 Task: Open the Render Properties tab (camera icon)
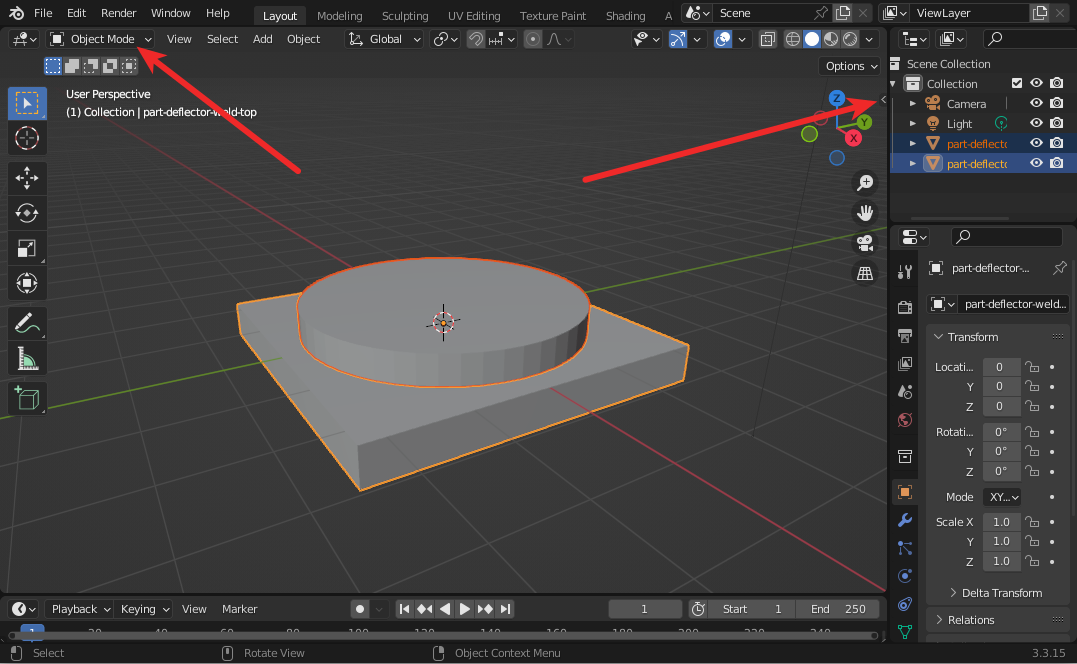(905, 307)
